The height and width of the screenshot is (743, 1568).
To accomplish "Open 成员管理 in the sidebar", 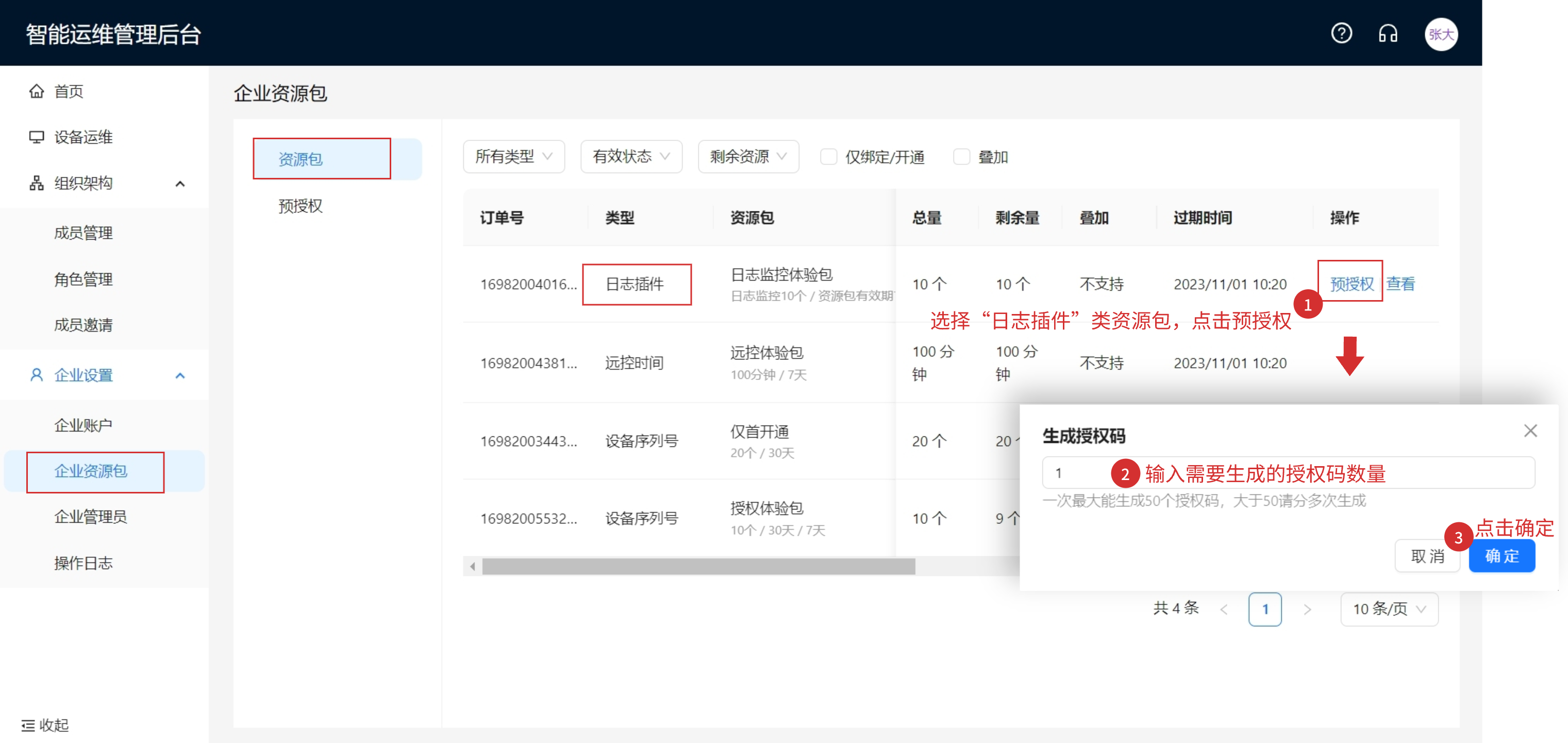I will point(84,233).
